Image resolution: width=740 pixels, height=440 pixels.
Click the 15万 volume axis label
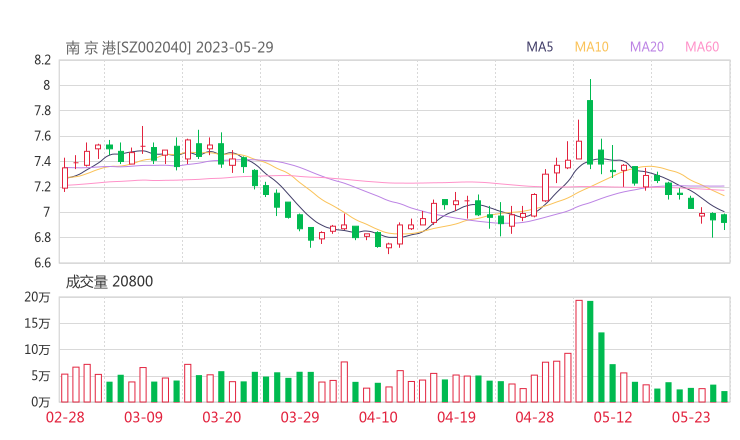(x=37, y=324)
